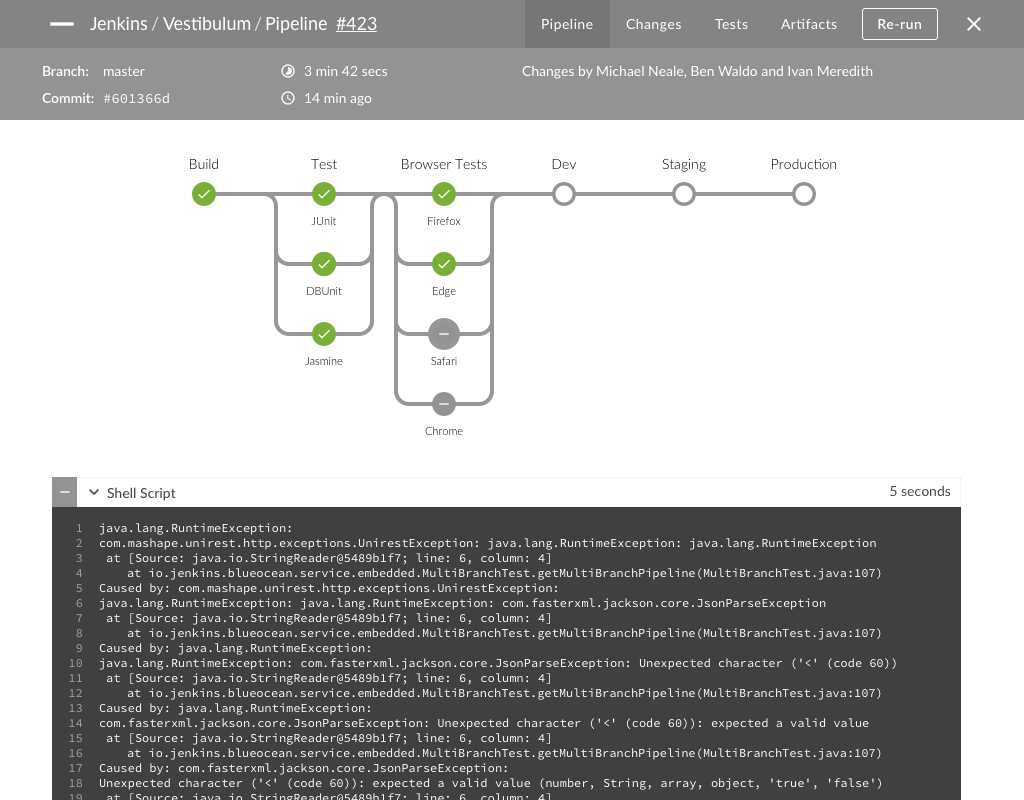This screenshot has height=800, width=1024.
Task: Select the Firefox browser test node
Action: point(444,194)
